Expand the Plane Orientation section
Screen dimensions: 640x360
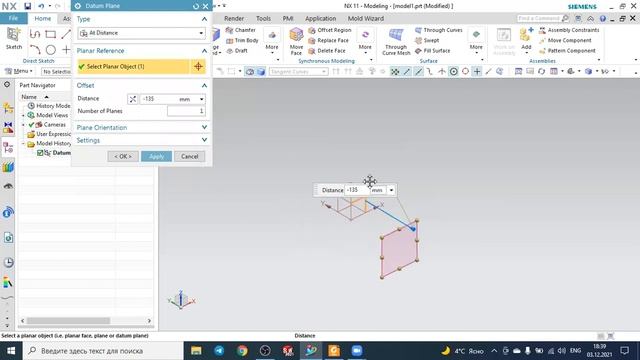204,127
